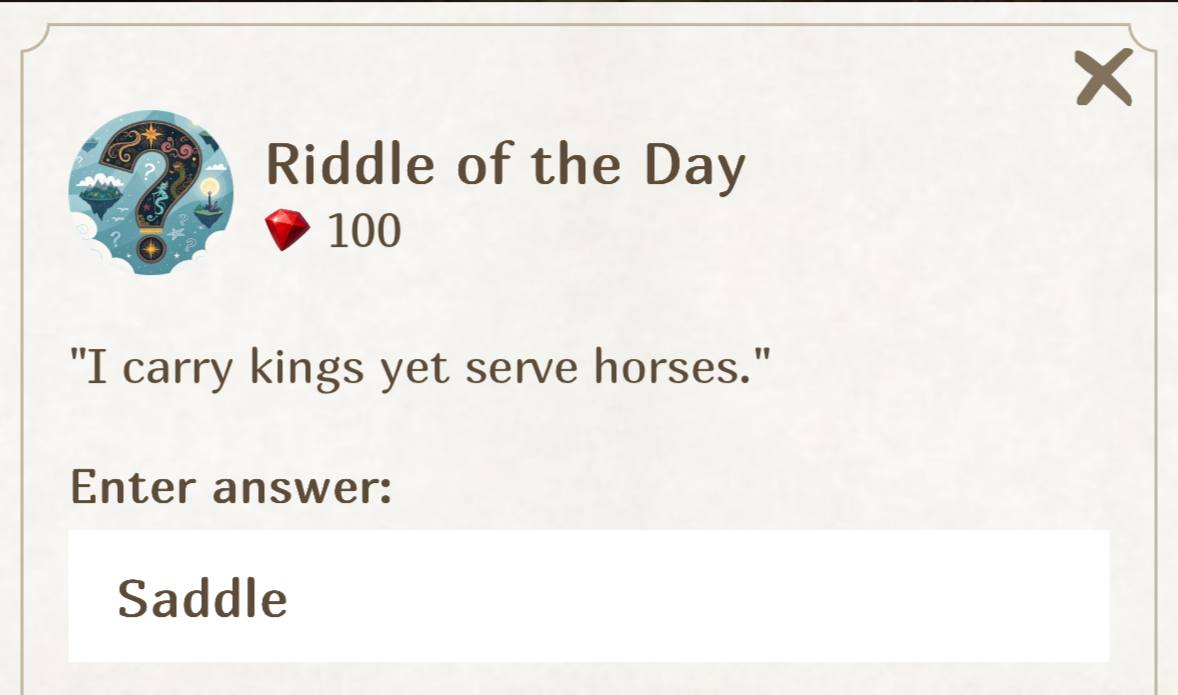Click the question mark riddle icon
Image resolution: width=1178 pixels, height=695 pixels.
[150, 193]
